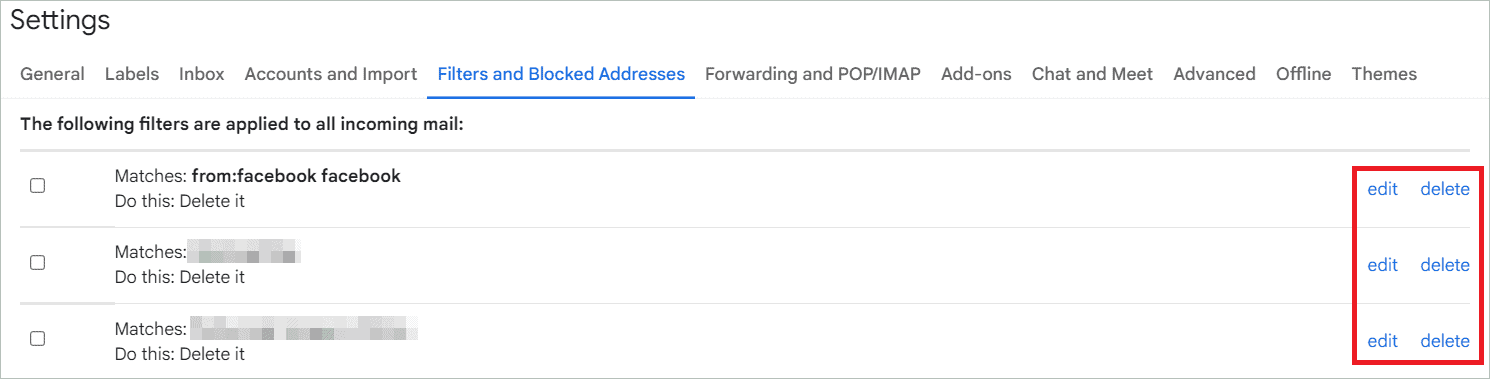1490x379 pixels.
Task: Open the General settings tab
Action: [52, 74]
